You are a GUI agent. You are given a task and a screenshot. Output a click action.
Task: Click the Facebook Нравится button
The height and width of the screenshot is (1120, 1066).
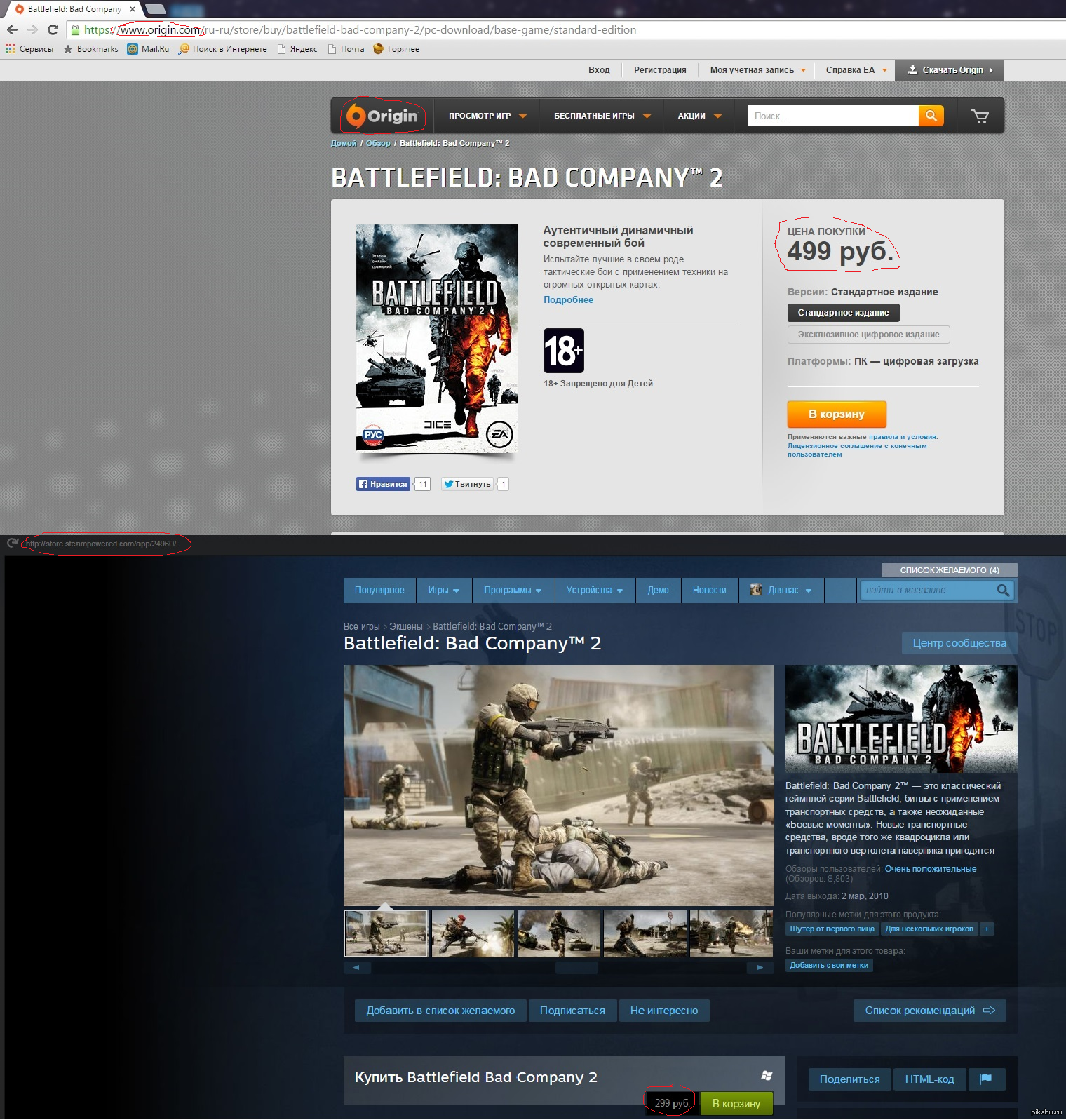pyautogui.click(x=383, y=484)
